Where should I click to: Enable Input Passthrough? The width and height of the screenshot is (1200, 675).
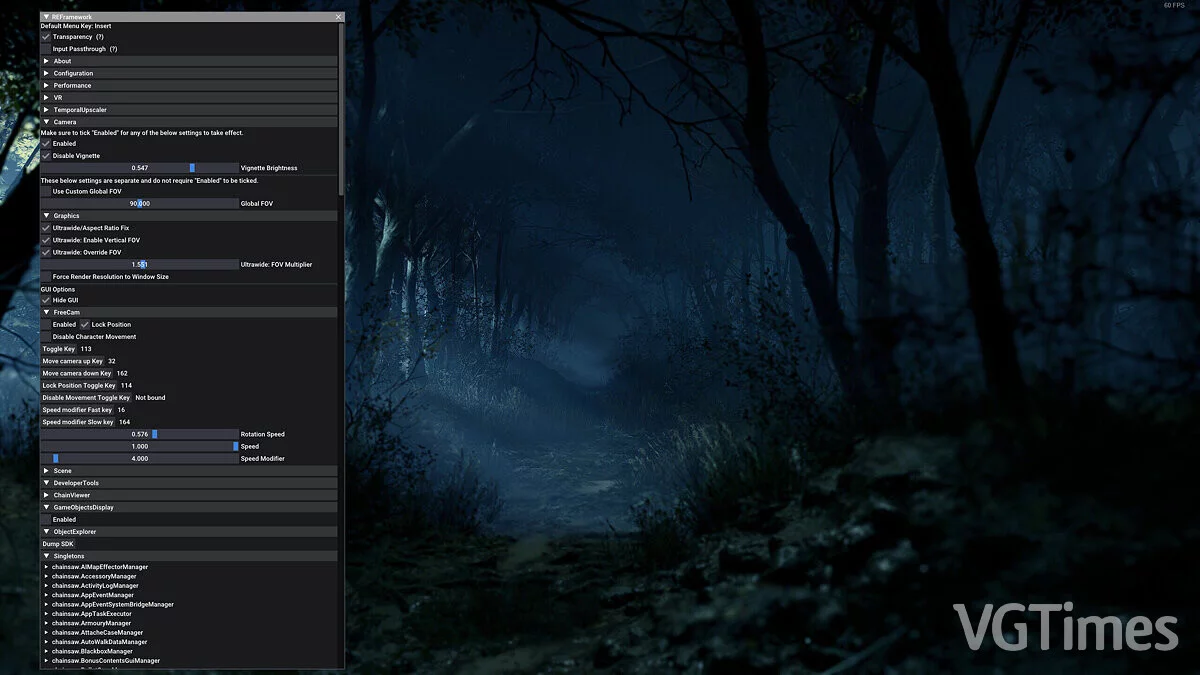(x=45, y=48)
